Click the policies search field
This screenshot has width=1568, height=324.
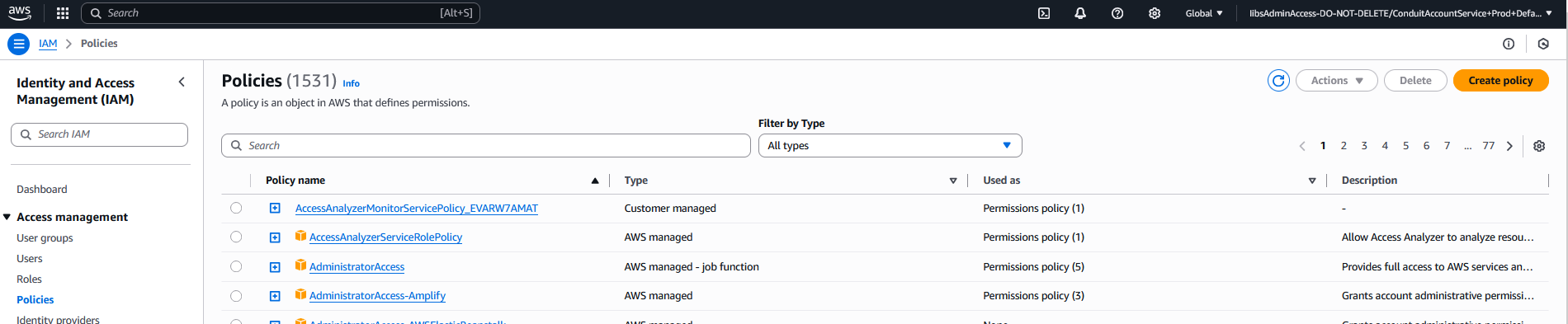coord(485,146)
